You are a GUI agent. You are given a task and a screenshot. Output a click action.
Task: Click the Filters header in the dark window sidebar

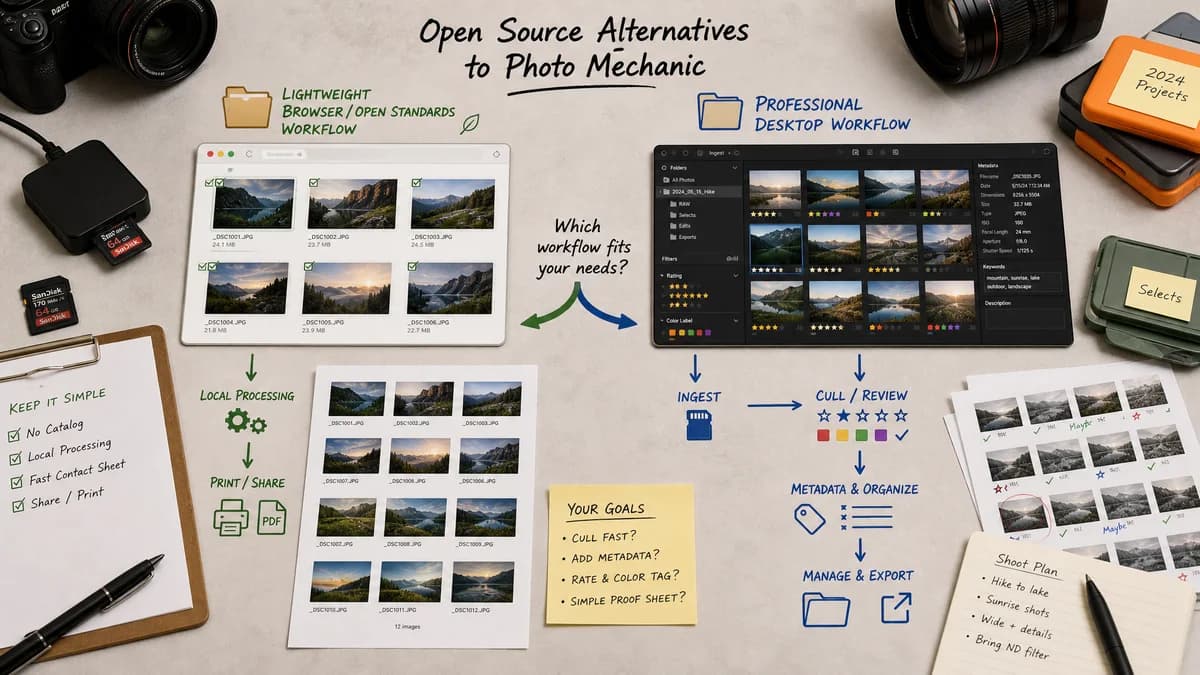670,259
